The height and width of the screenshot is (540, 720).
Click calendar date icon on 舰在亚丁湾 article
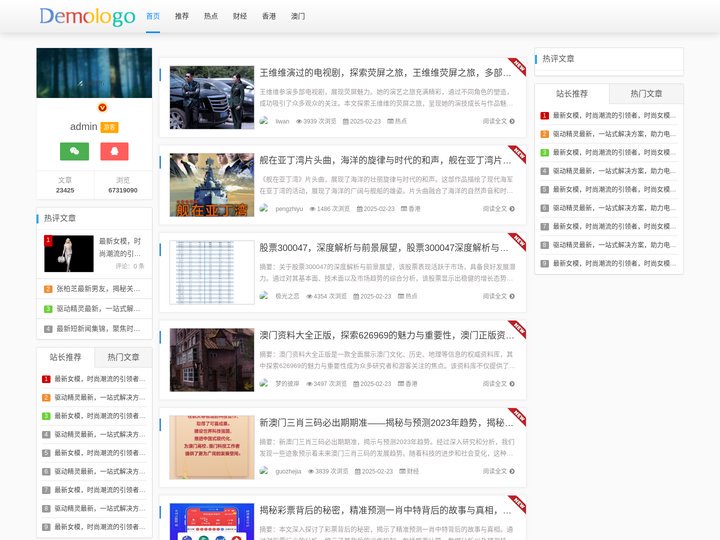[360, 209]
